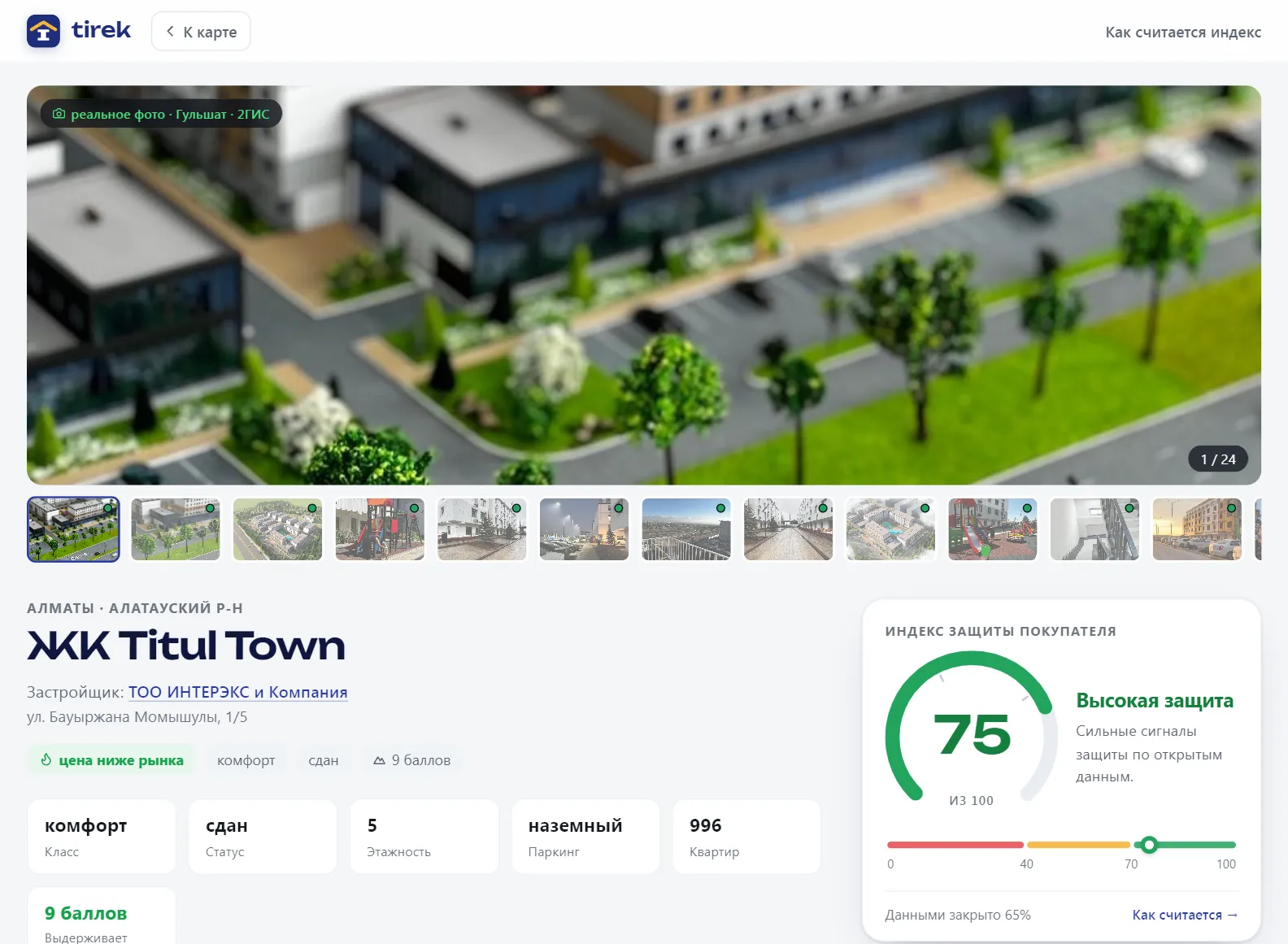This screenshot has height=944, width=1288.
Task: Open developer link 'ТОО ИНТЕРЭКС и Компания'
Action: 238,692
